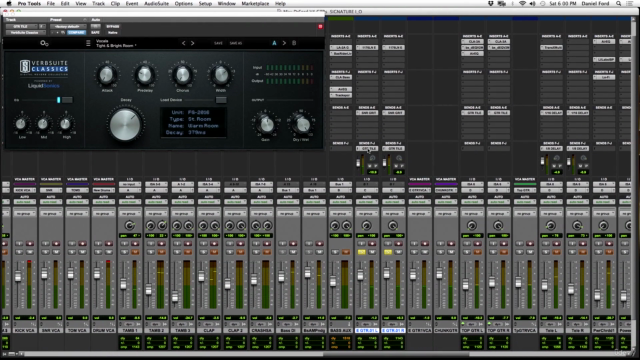Click the BASS AUX volume fader
Viewport: 640px width, 360px height.
pyautogui.click(x=333, y=281)
